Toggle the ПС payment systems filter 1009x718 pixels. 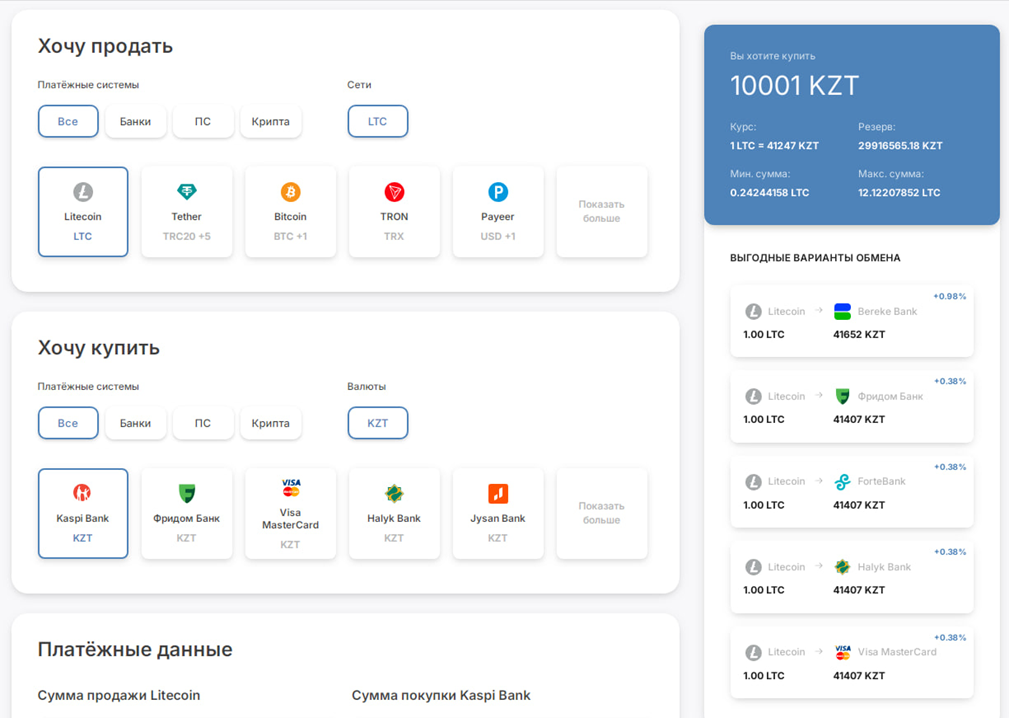(x=202, y=121)
